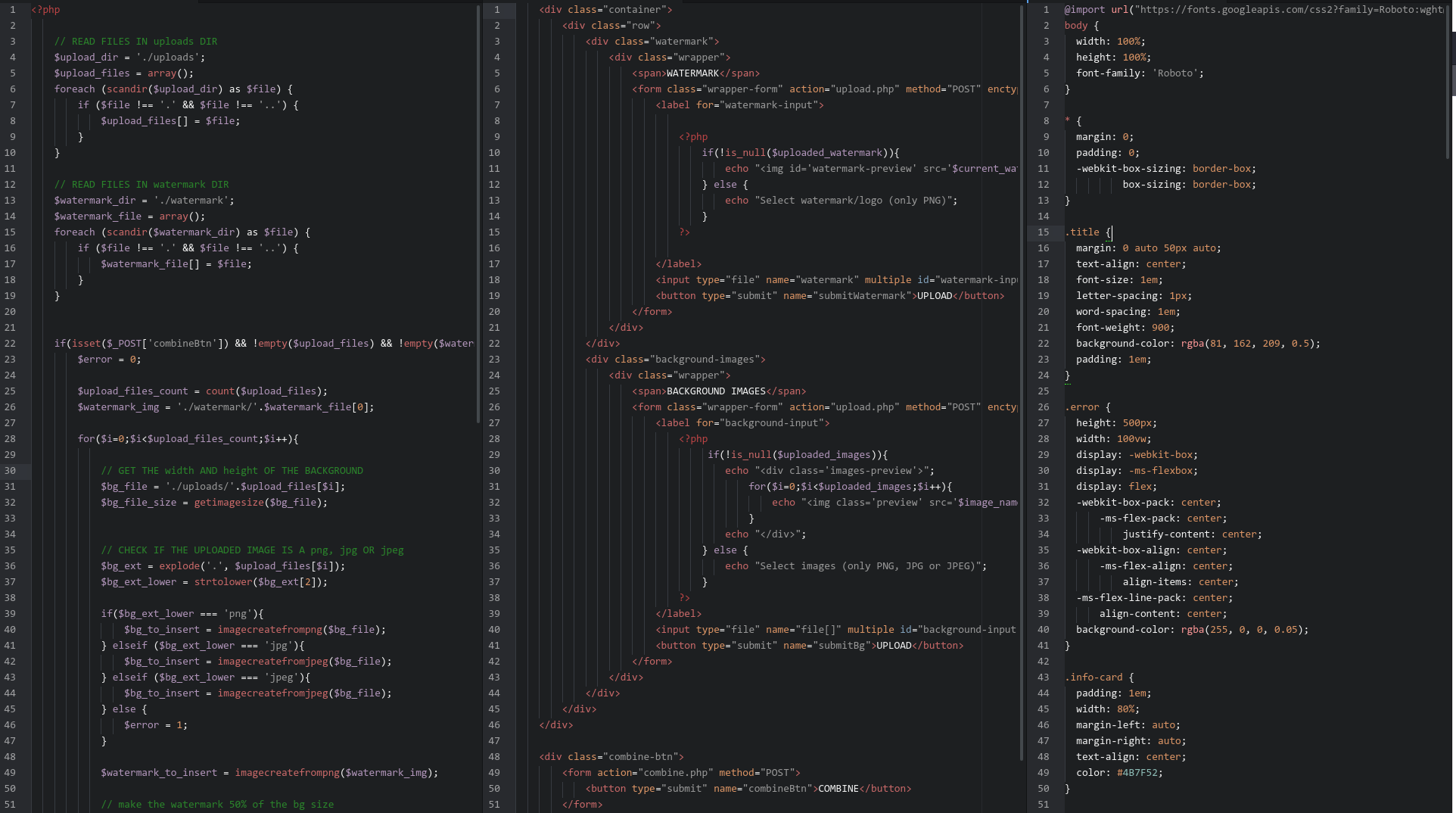
Task: Click '<div class="container">' in middle pane
Action: 605,10
